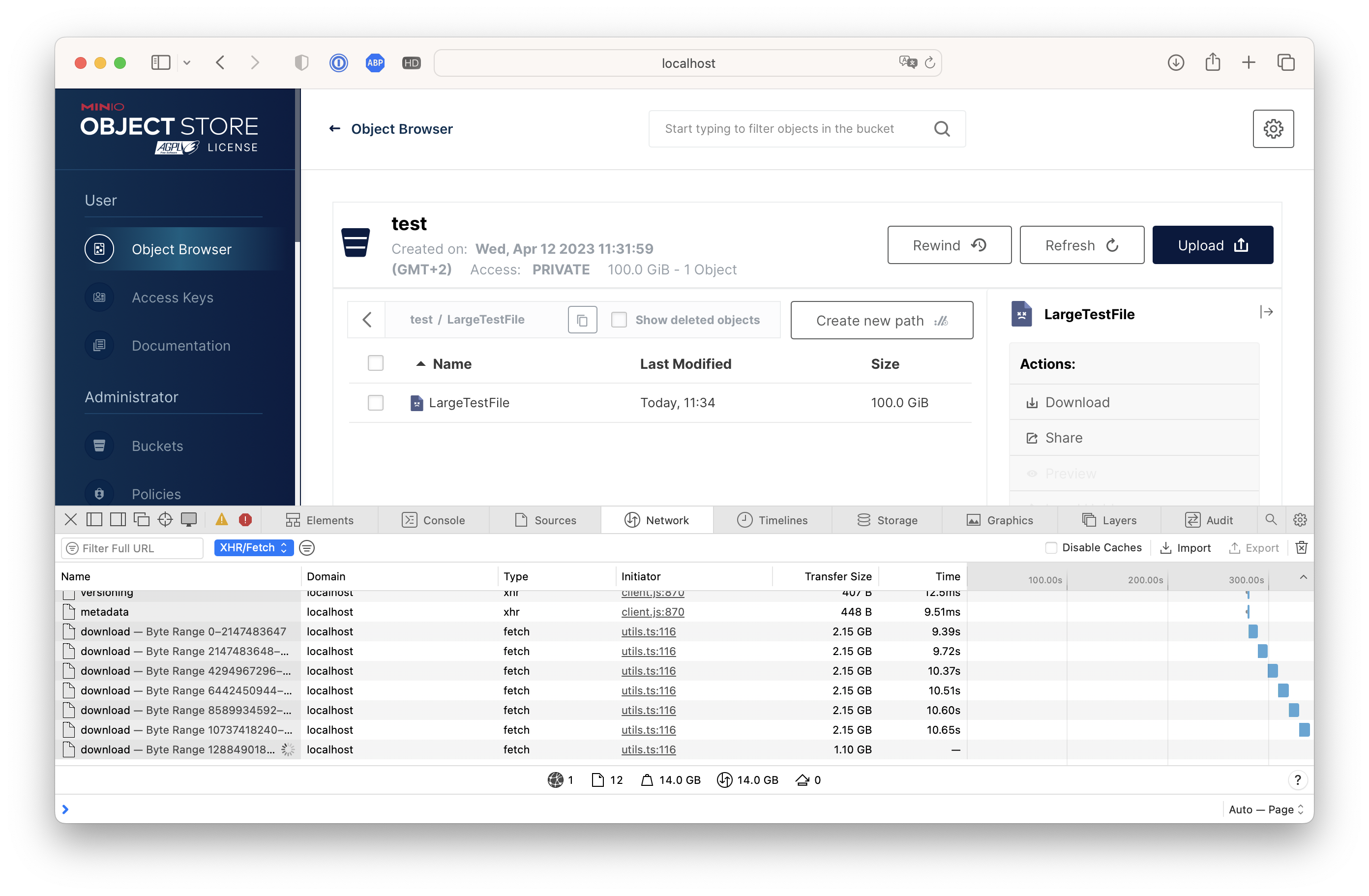Viewport: 1369px width, 896px height.
Task: Open the inspector search magnifier
Action: pos(1271,520)
